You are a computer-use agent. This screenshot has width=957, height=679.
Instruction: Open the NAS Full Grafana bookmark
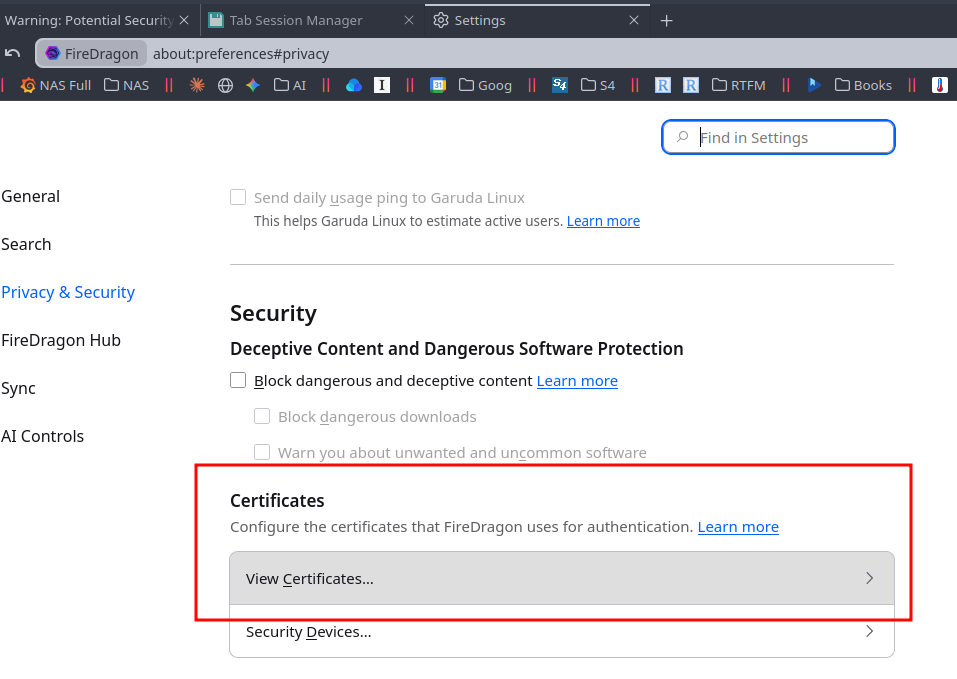pyautogui.click(x=56, y=85)
